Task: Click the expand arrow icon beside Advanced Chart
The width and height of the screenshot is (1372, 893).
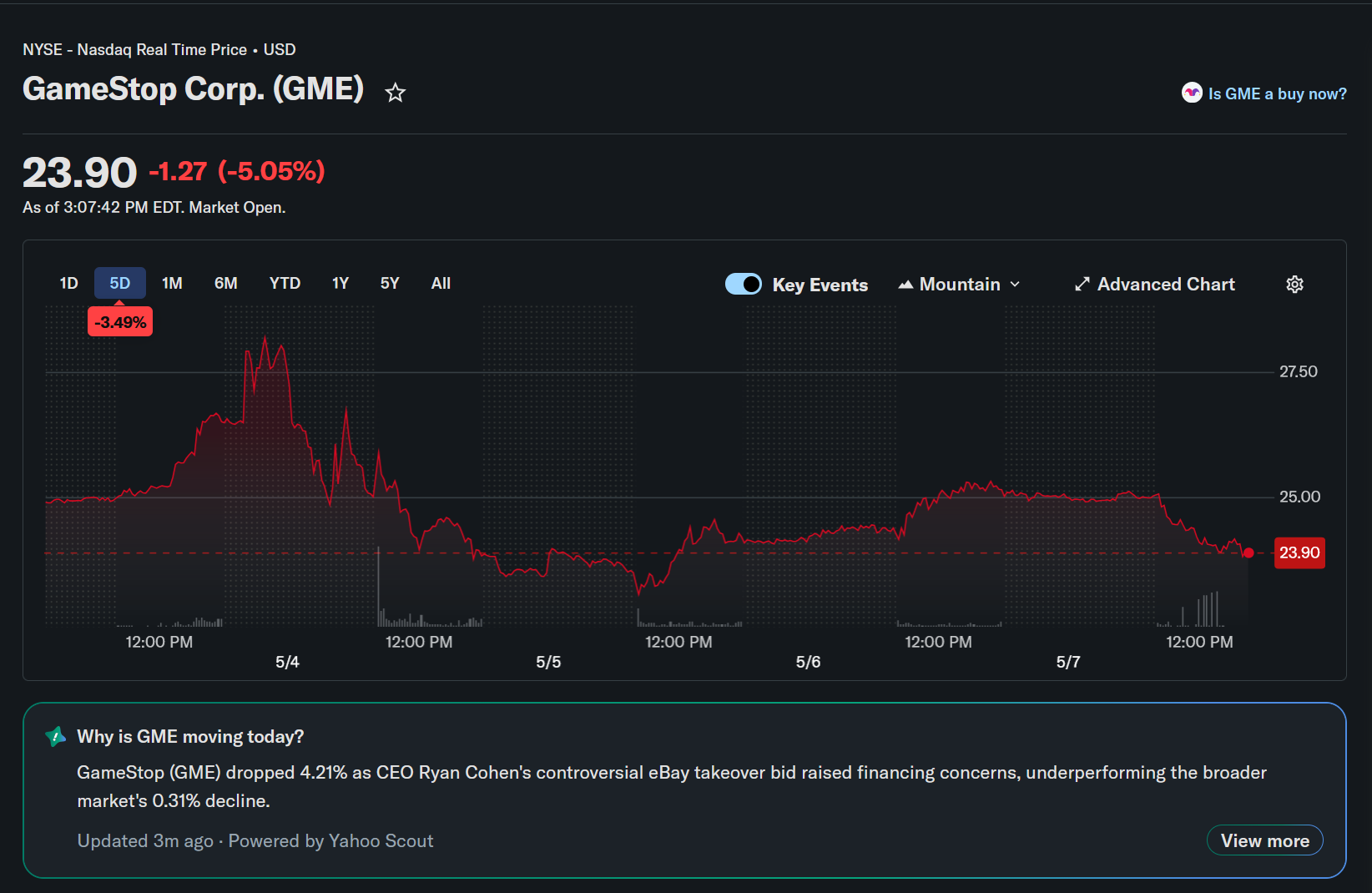Action: 1082,285
